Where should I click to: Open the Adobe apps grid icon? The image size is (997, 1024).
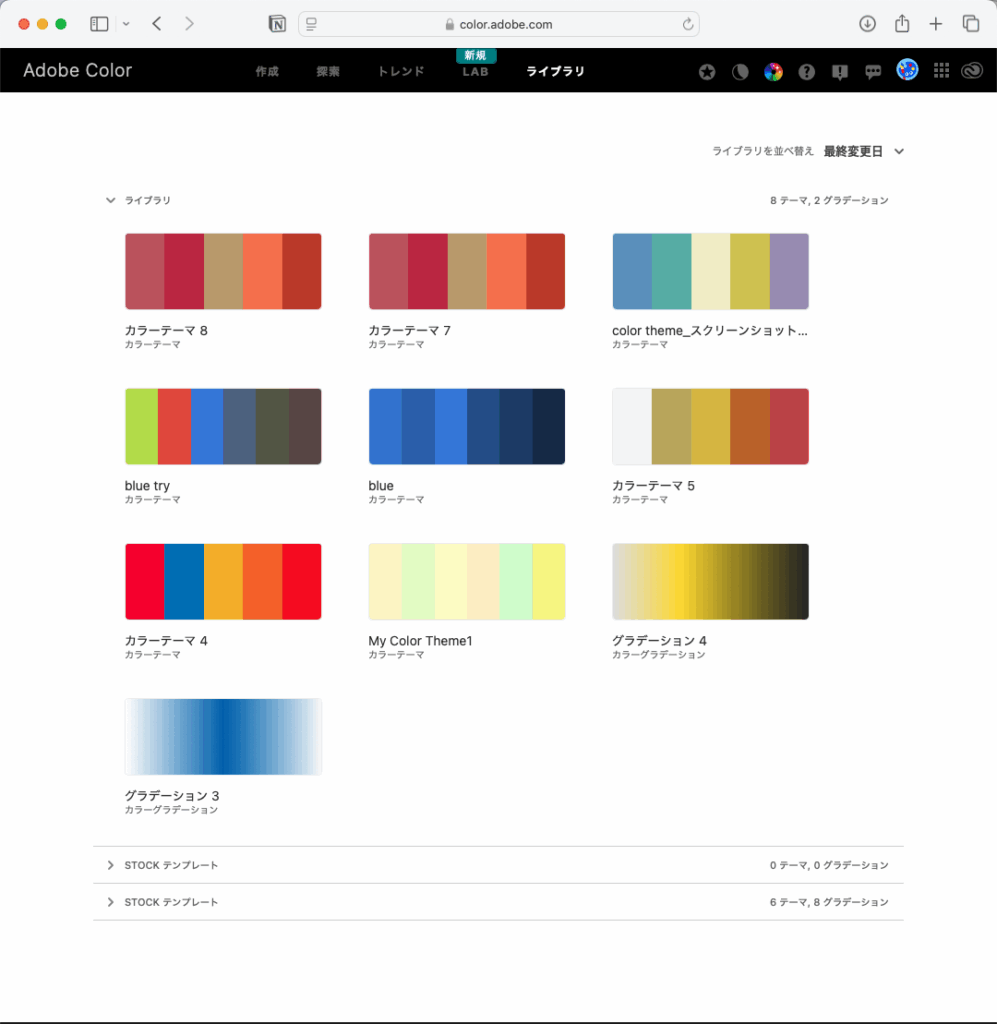941,71
